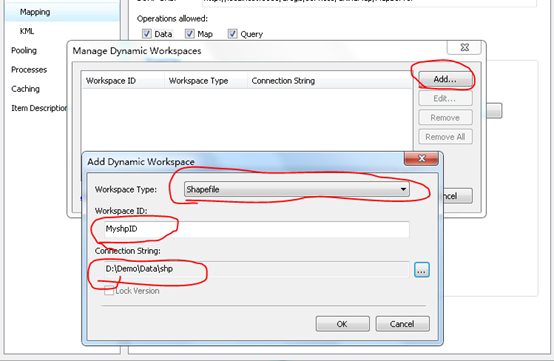Close the Add Dynamic Workspace dialog
Screen dimensions: 554x361
tap(422, 158)
